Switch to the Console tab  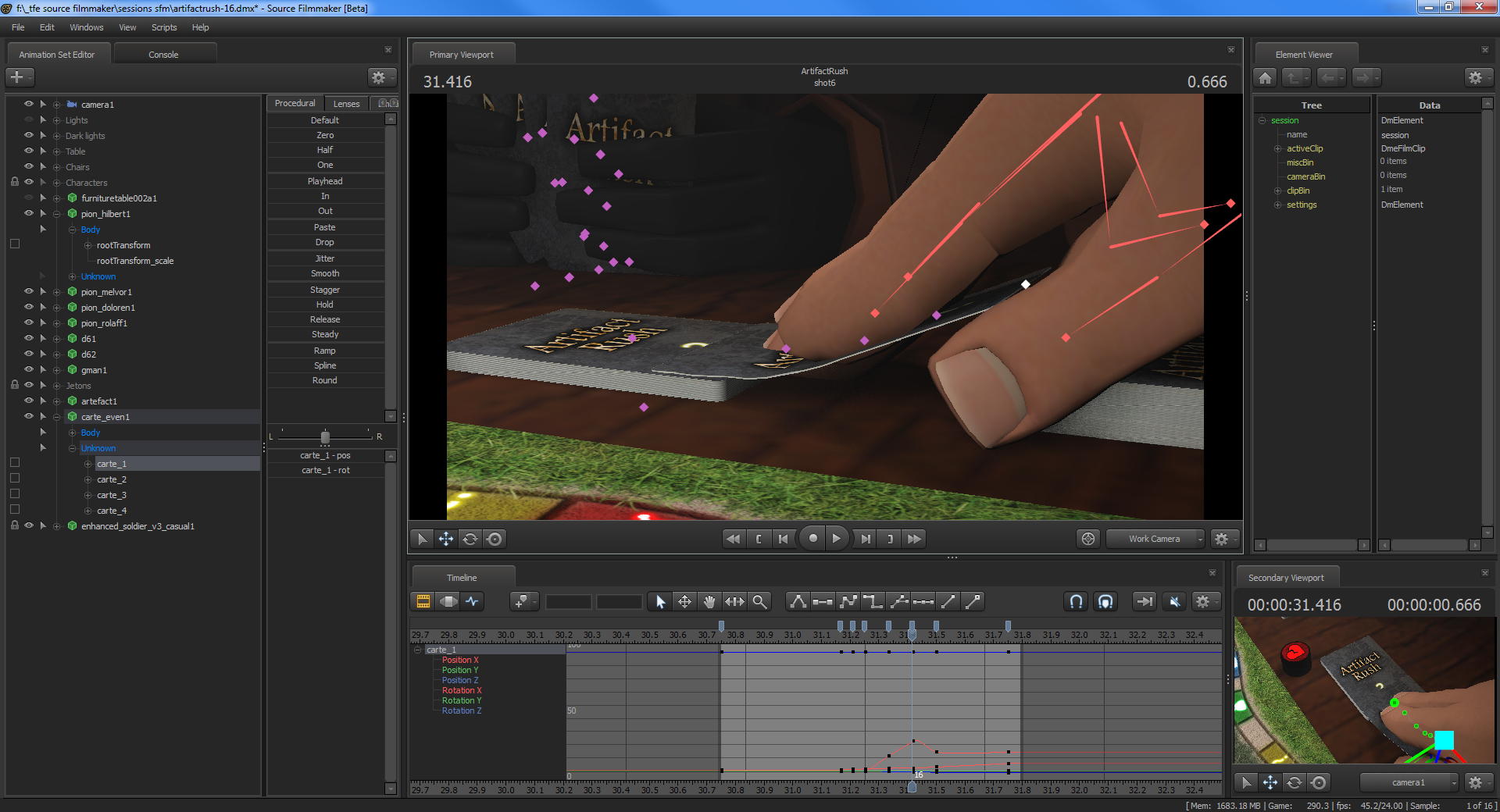[164, 54]
